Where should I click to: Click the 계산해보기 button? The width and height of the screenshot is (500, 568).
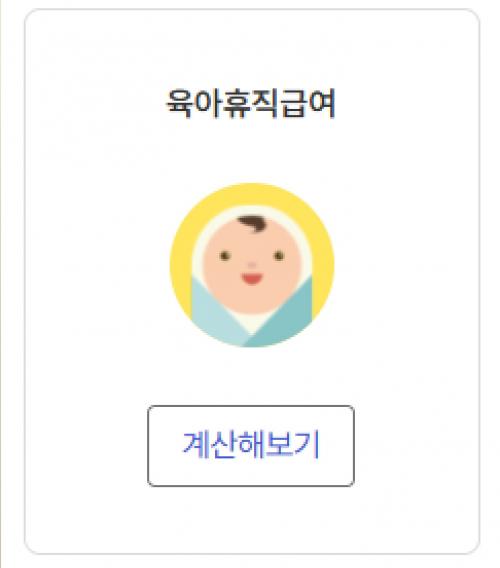[x=251, y=446]
